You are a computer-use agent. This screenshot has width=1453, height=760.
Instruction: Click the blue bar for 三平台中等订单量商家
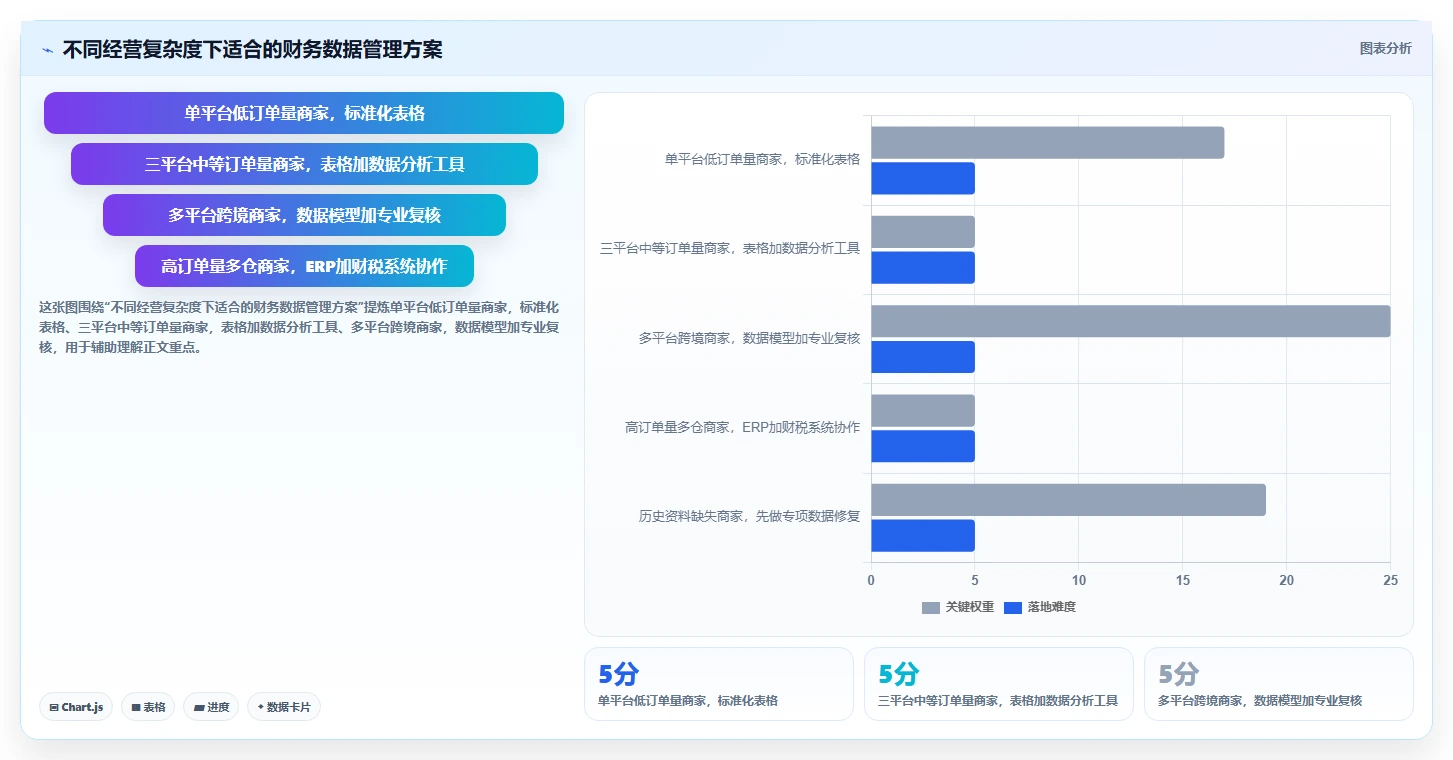923,268
